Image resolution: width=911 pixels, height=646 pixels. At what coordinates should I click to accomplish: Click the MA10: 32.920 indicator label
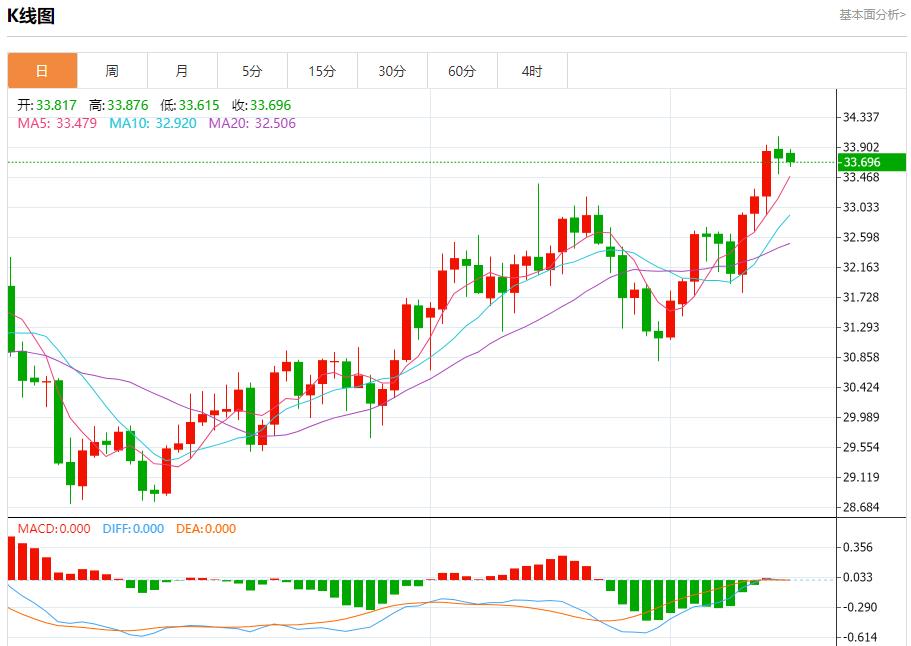[x=153, y=123]
